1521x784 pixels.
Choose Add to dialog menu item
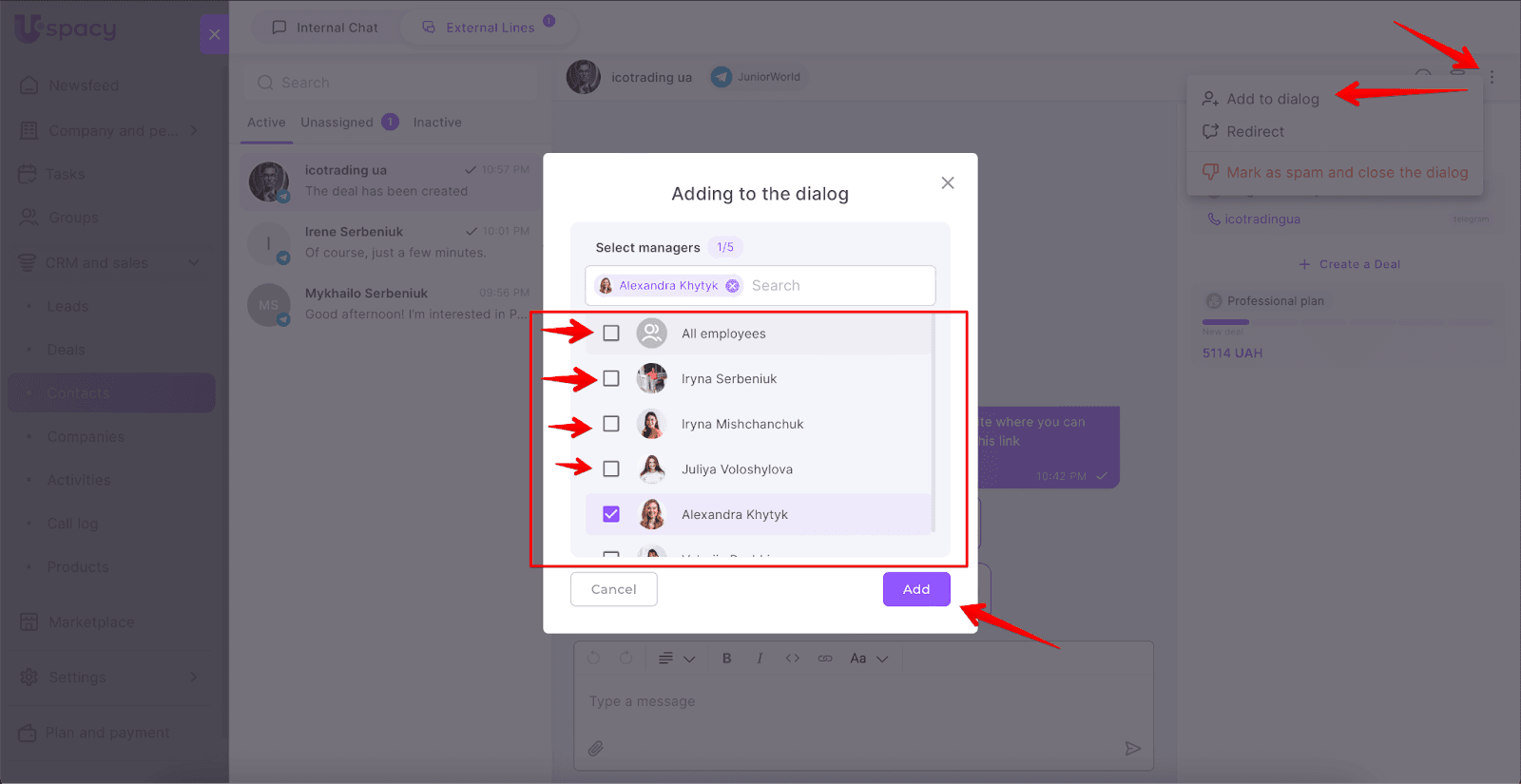point(1272,99)
